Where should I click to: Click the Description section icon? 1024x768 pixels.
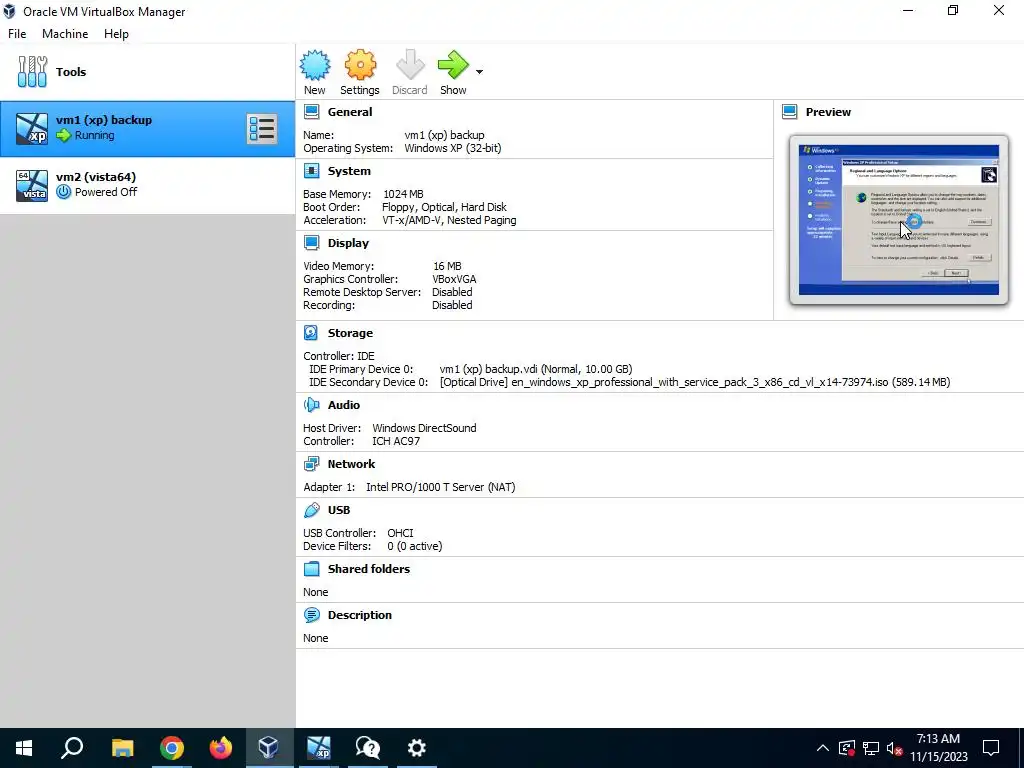click(312, 615)
